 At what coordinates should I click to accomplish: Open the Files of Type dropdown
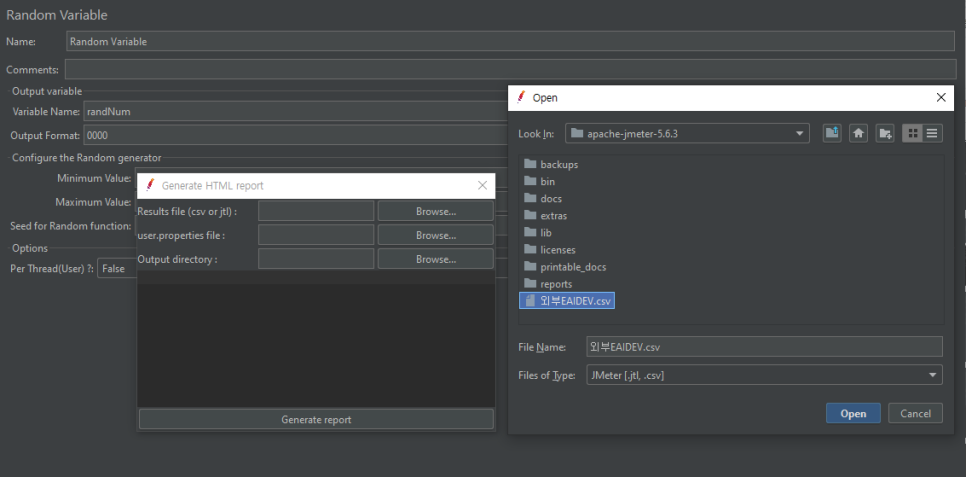pos(932,375)
